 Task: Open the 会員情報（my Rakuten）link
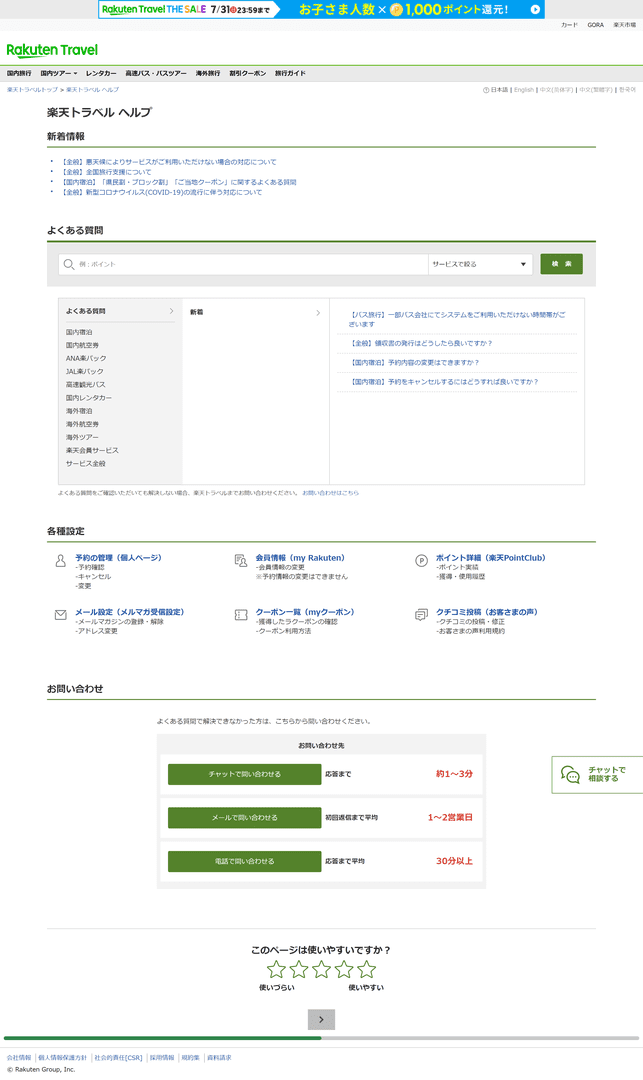[x=300, y=558]
